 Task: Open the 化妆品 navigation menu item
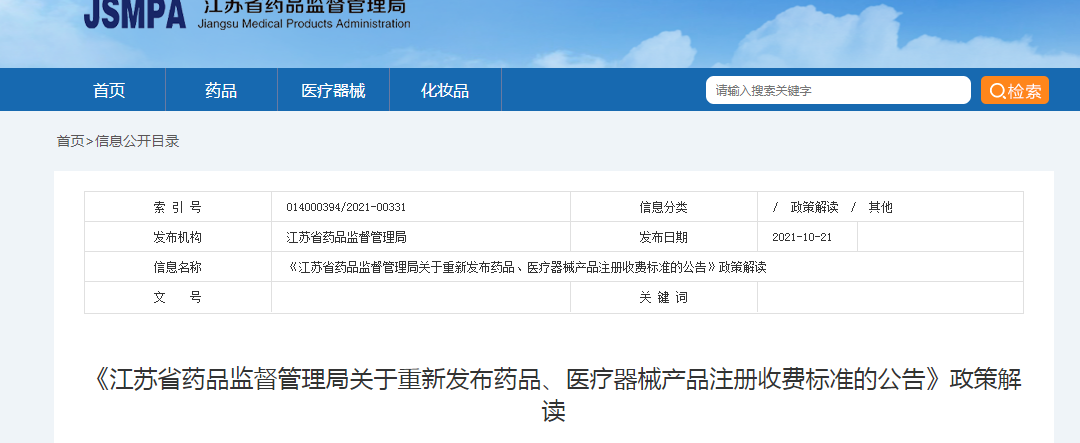point(445,90)
